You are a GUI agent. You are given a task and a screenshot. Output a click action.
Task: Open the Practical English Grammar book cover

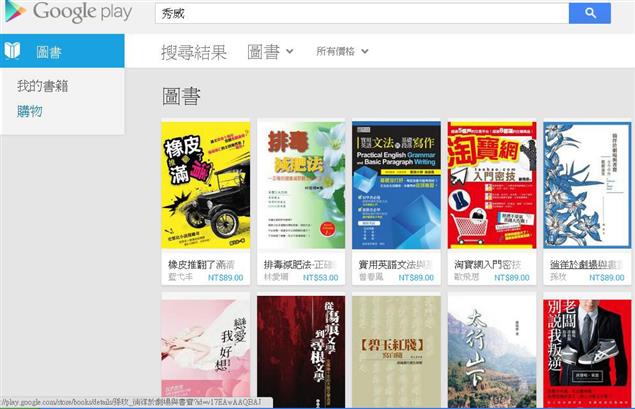pos(396,185)
